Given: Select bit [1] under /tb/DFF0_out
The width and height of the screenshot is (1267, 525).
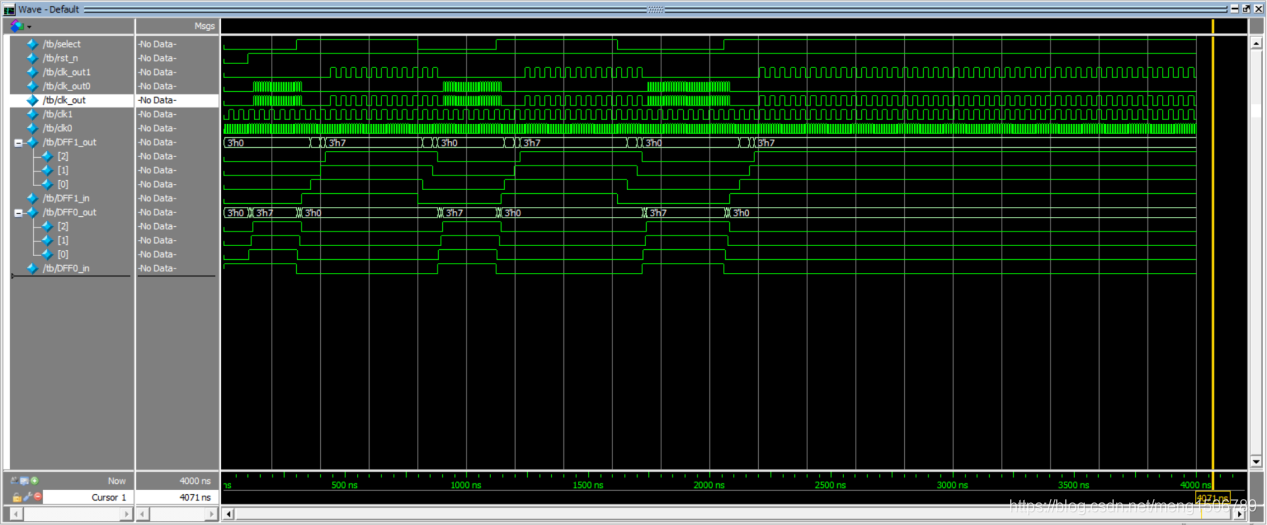Looking at the screenshot, I should point(63,240).
